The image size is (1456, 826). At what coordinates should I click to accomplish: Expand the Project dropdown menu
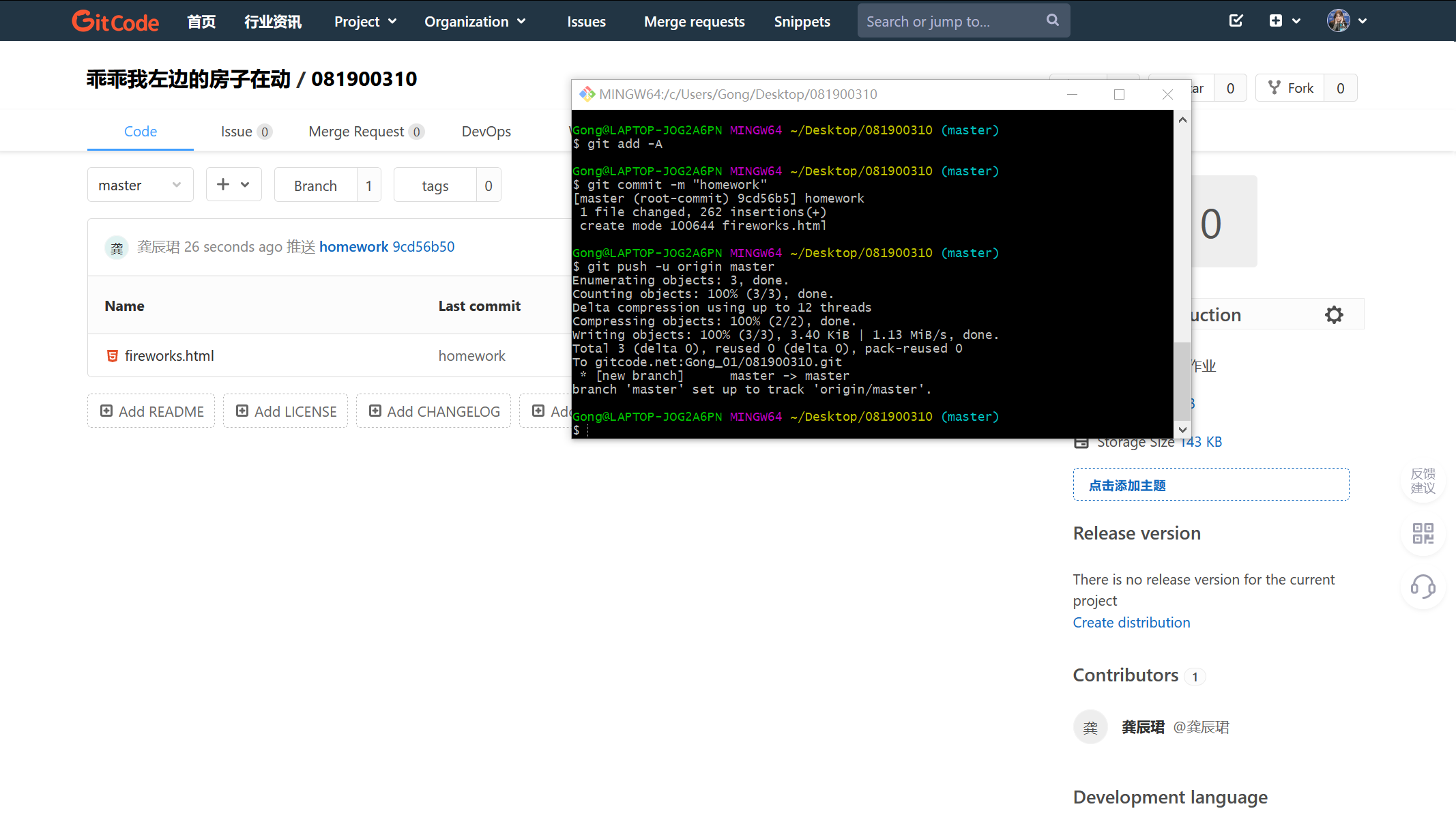(x=365, y=21)
